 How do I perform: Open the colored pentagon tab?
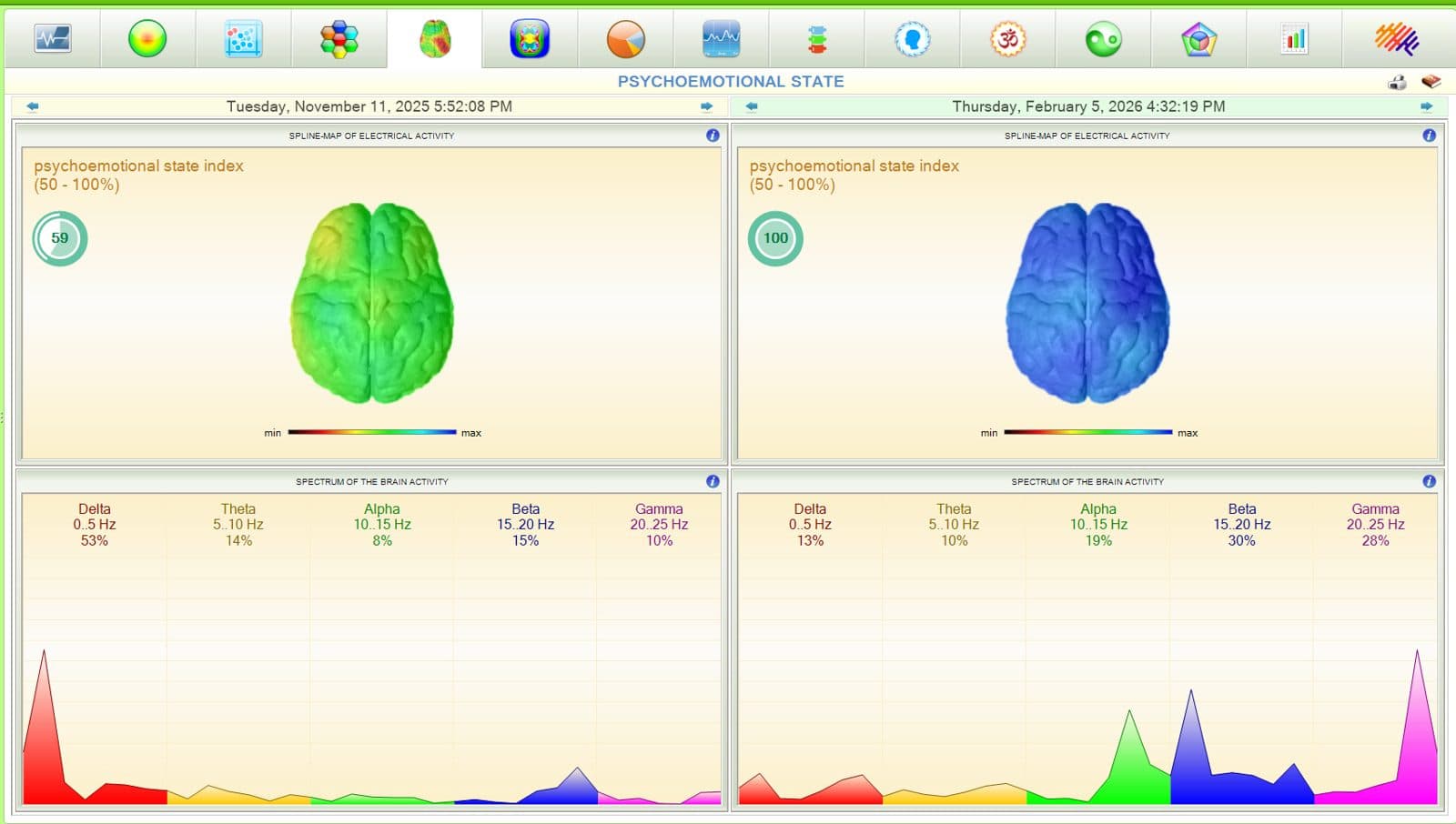click(1199, 39)
